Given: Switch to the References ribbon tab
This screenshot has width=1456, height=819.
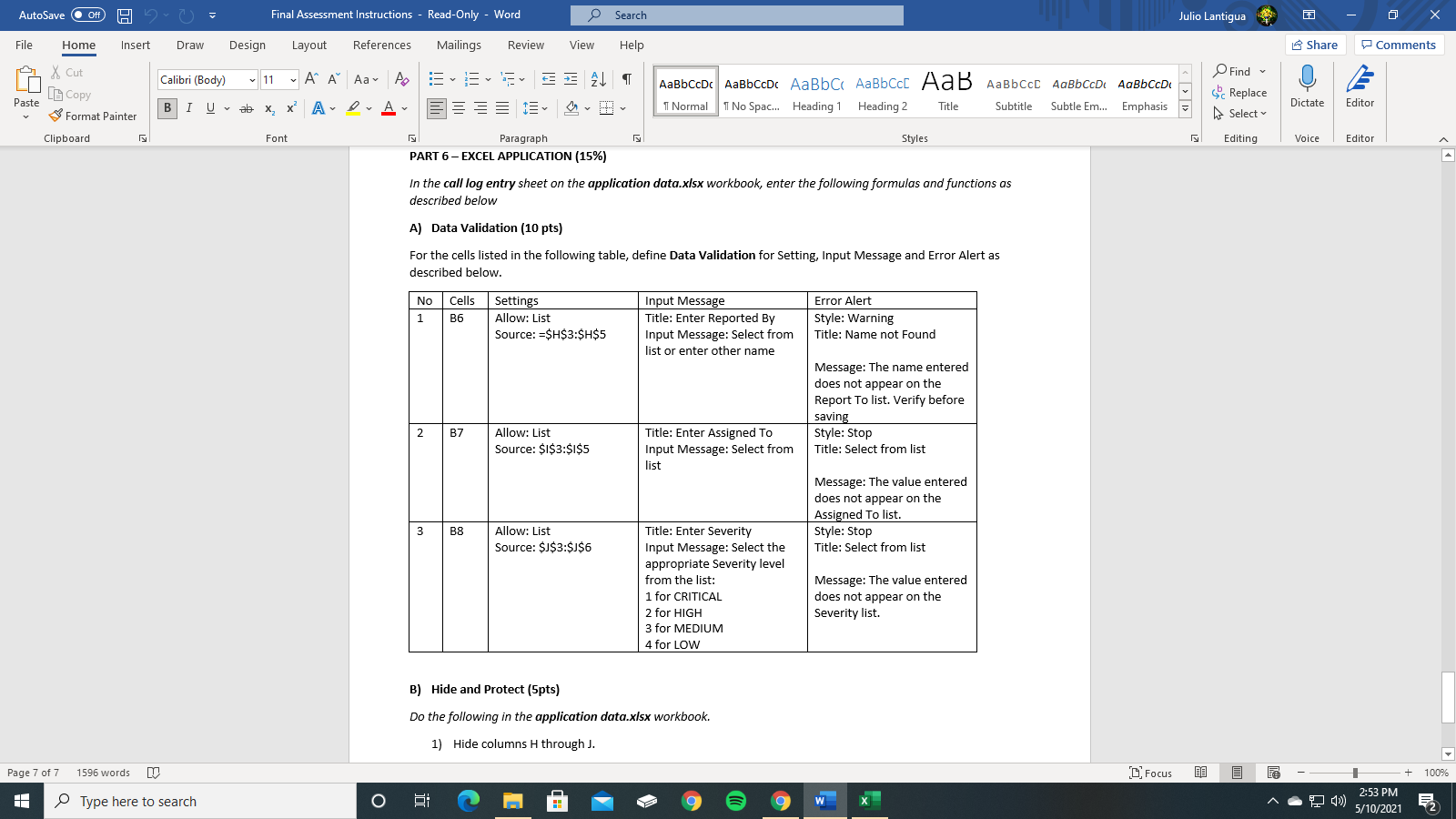Looking at the screenshot, I should pyautogui.click(x=381, y=45).
